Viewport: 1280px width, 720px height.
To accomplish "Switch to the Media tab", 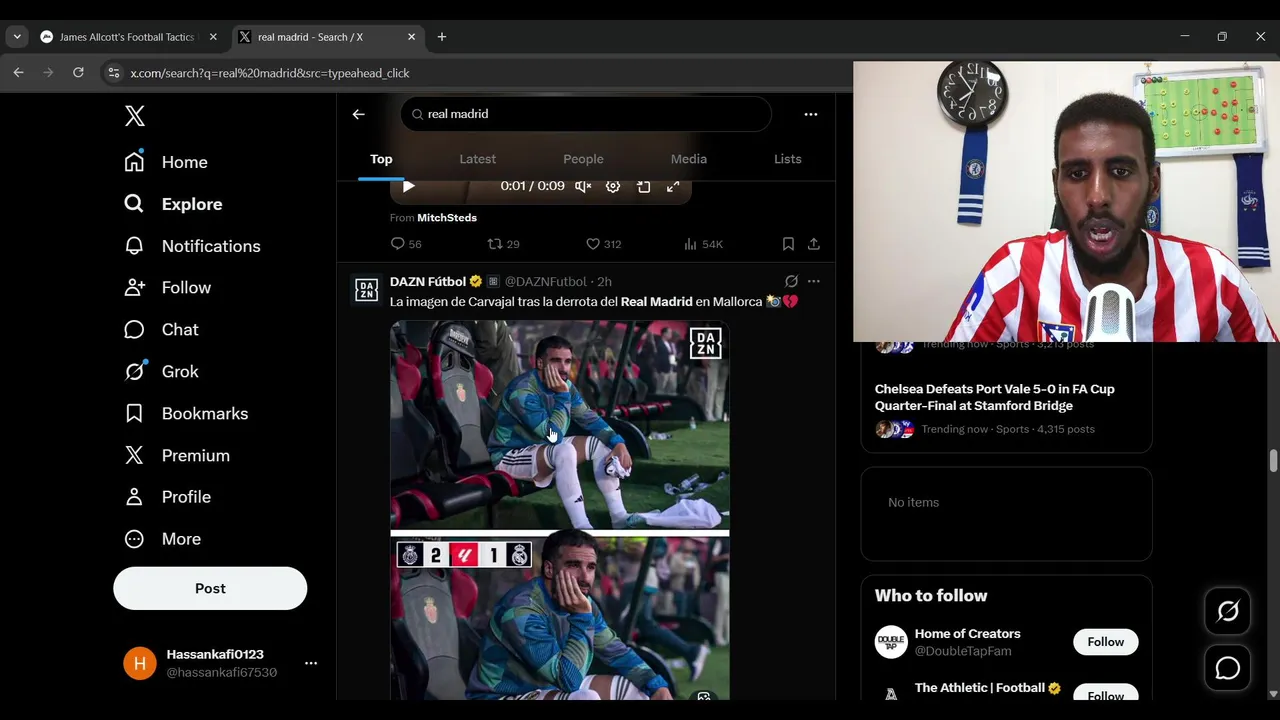I will [689, 159].
